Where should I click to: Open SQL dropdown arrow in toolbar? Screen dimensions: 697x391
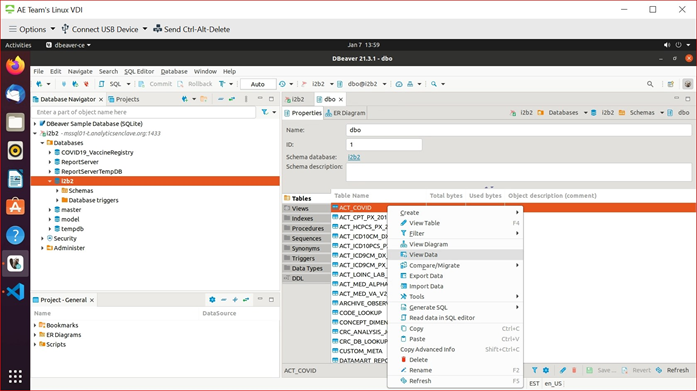click(128, 84)
